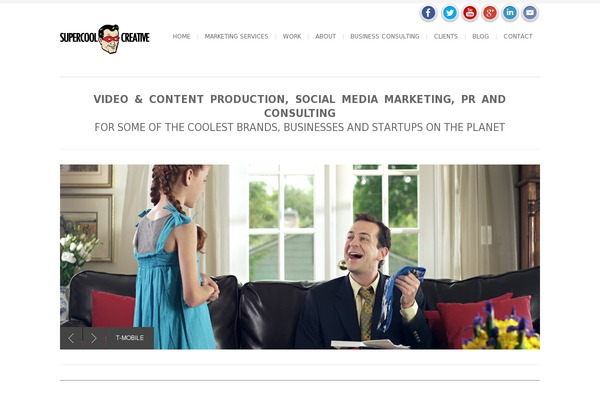Open the Google Plus social icon
The image size is (600, 400).
[490, 13]
